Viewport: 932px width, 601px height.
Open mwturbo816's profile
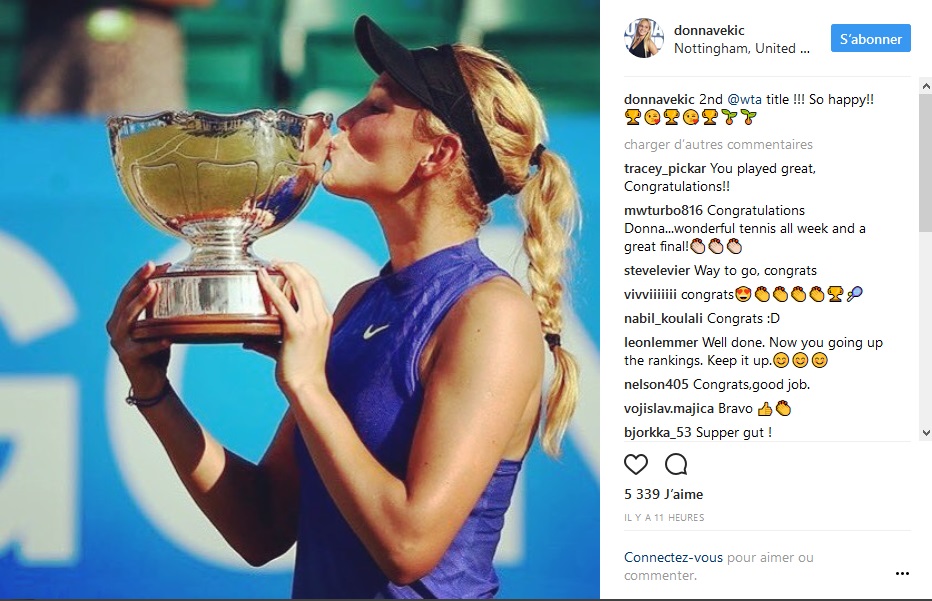pyautogui.click(x=663, y=210)
